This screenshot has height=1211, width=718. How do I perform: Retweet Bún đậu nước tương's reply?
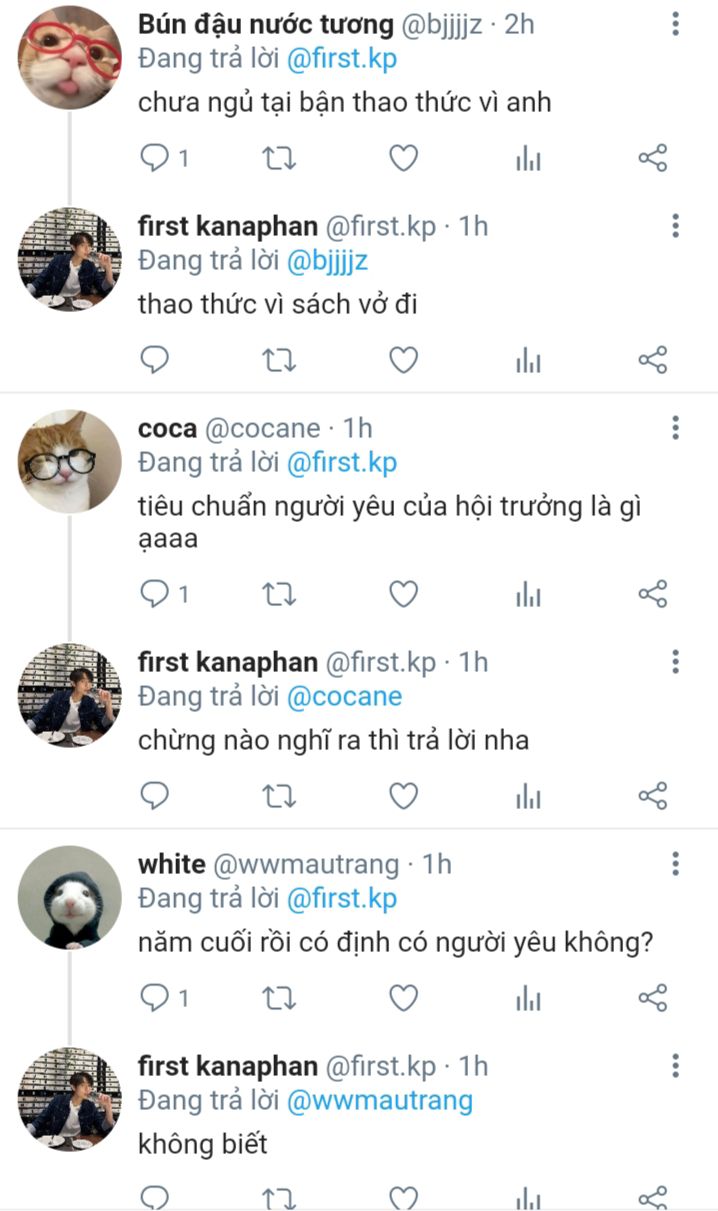279,158
